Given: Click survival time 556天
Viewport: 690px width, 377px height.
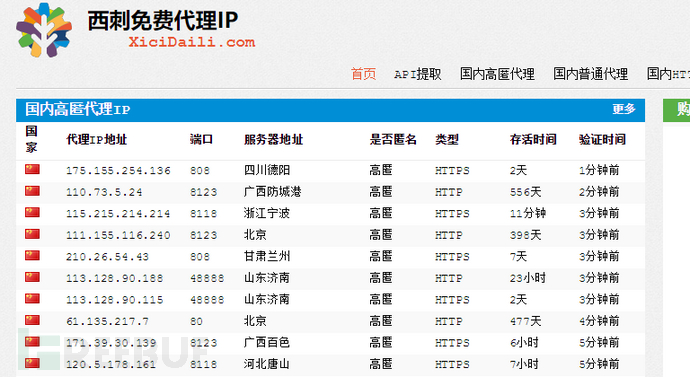Looking at the screenshot, I should click(x=525, y=192).
